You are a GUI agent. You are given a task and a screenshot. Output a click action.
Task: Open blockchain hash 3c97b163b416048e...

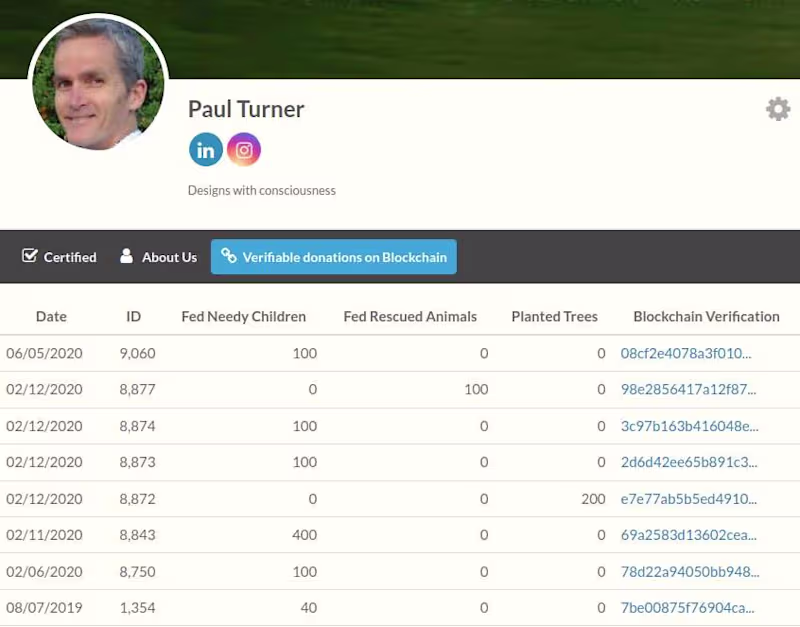click(x=689, y=426)
